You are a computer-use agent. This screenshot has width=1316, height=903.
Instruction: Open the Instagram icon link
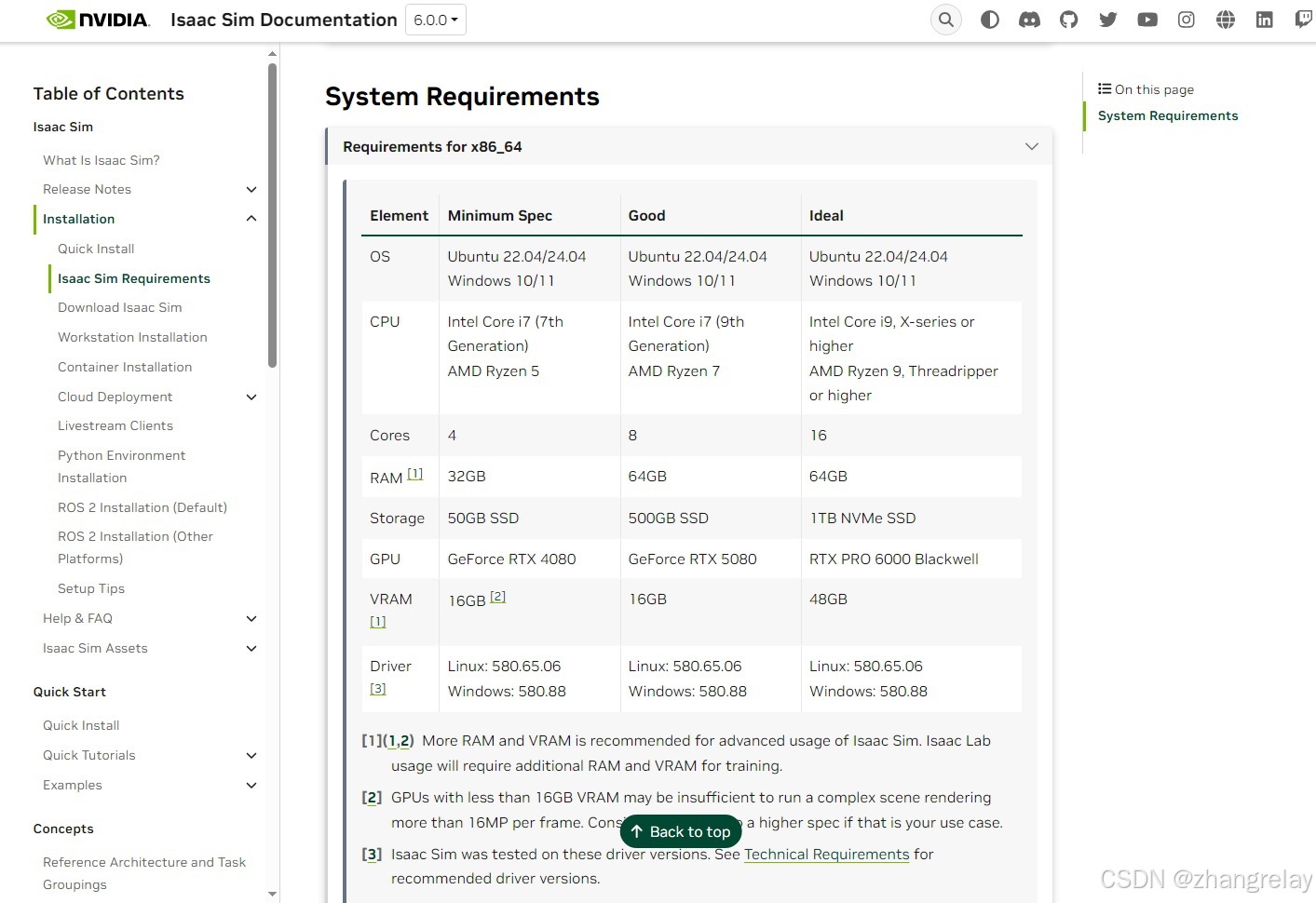pos(1187,20)
